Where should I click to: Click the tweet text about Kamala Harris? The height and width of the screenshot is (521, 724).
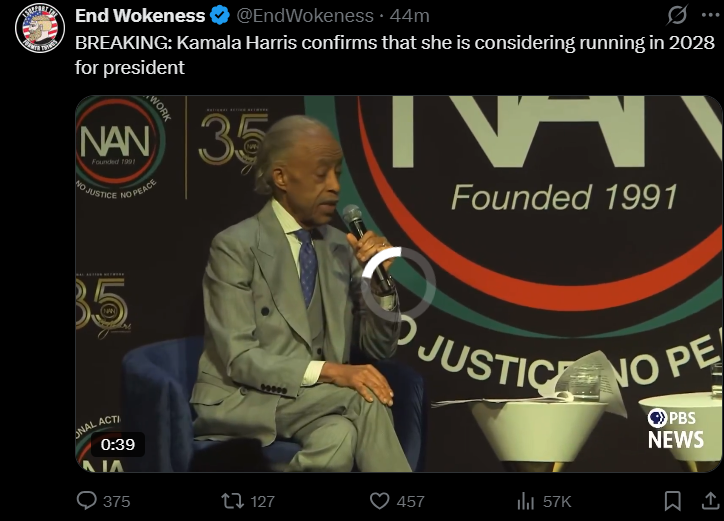395,55
